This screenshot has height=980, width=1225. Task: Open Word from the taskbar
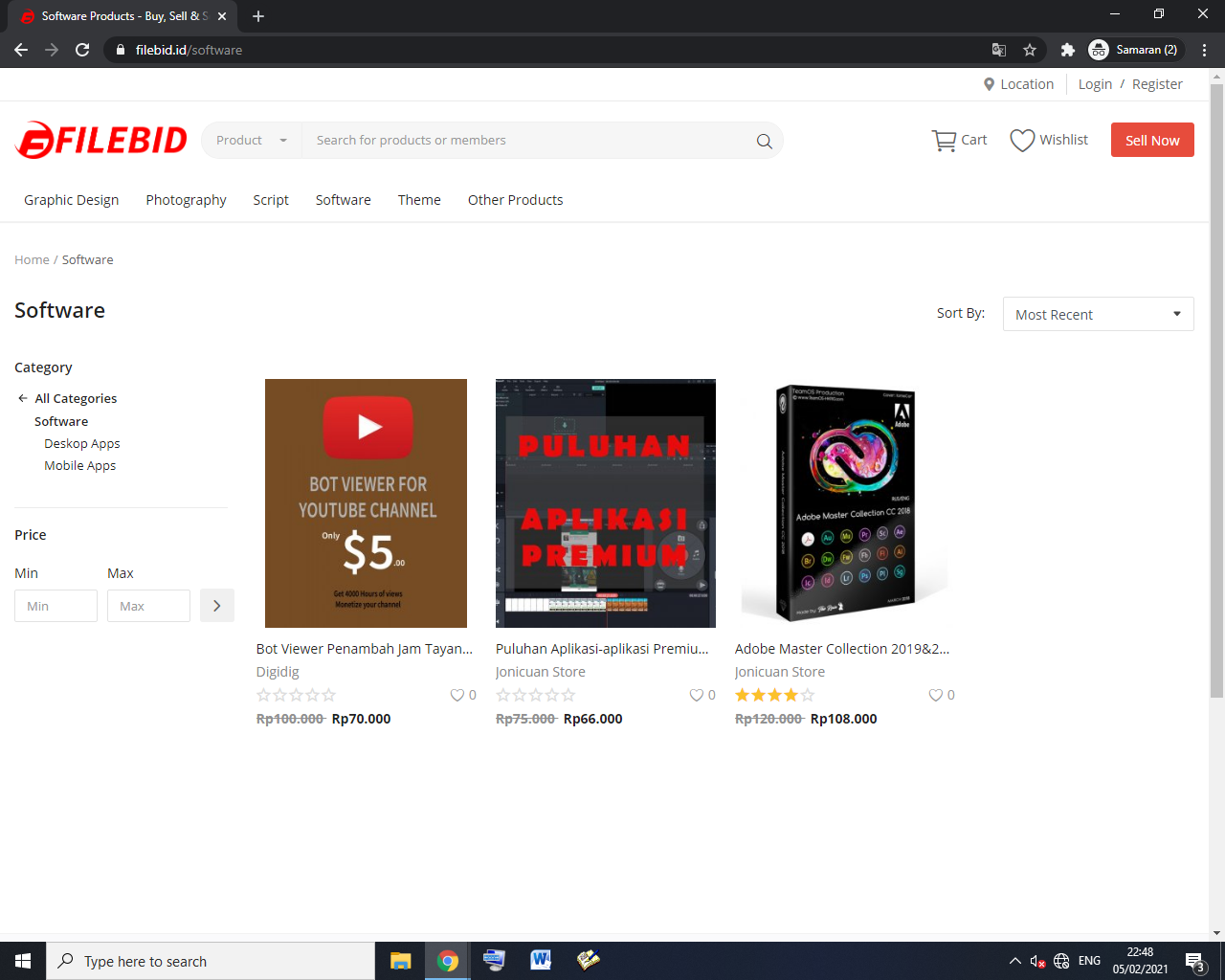(x=541, y=961)
